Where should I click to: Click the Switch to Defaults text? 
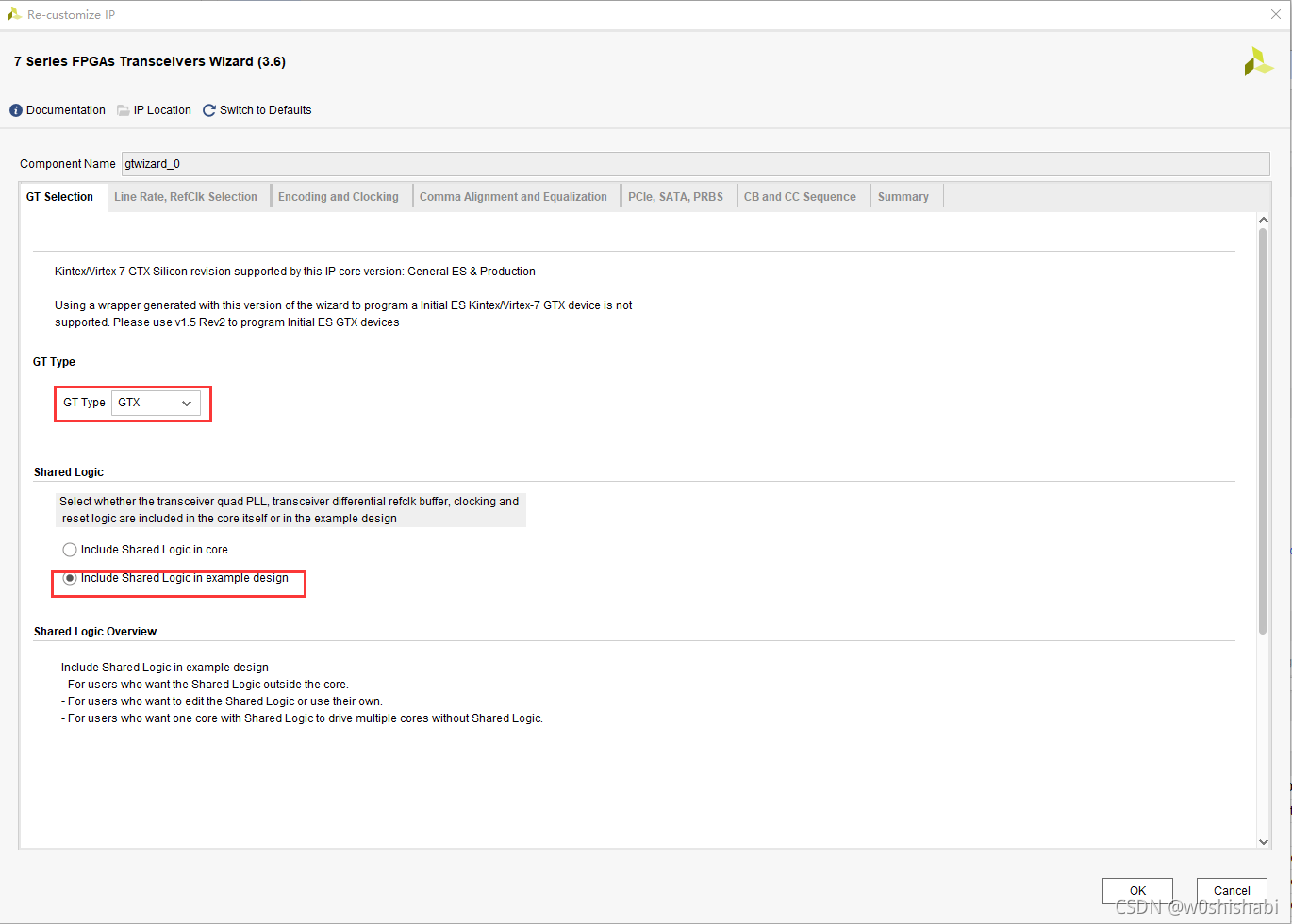pos(266,110)
